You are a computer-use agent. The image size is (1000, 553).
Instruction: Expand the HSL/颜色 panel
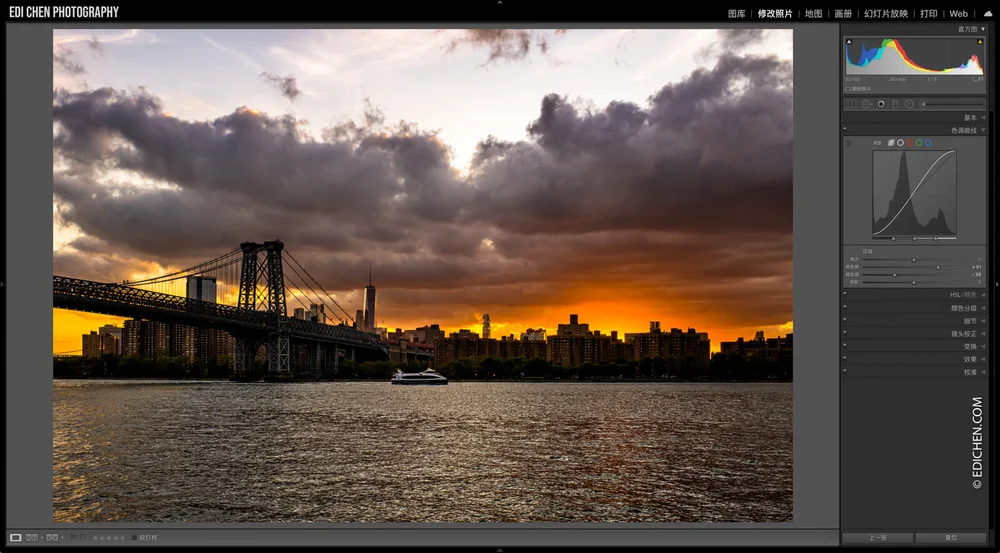[983, 295]
